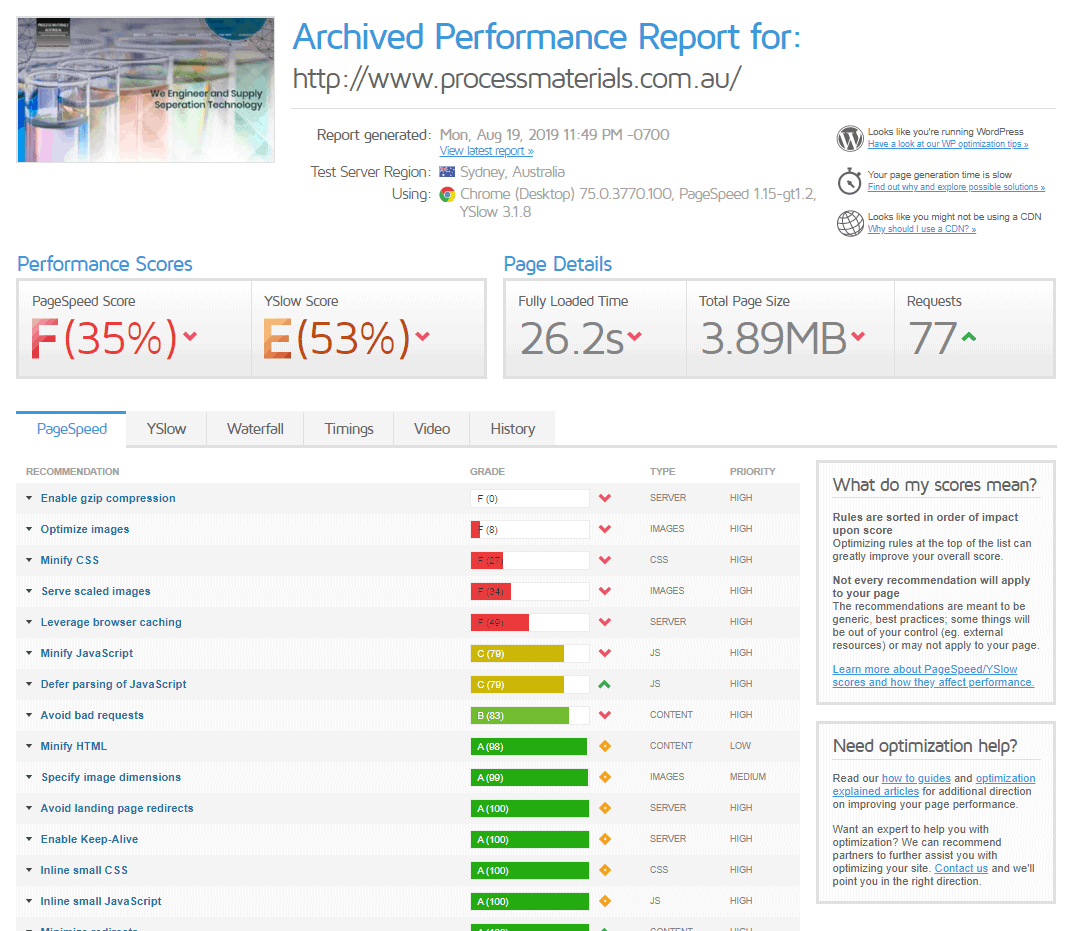Open the Waterfall tab
The image size is (1072, 931).
point(255,429)
